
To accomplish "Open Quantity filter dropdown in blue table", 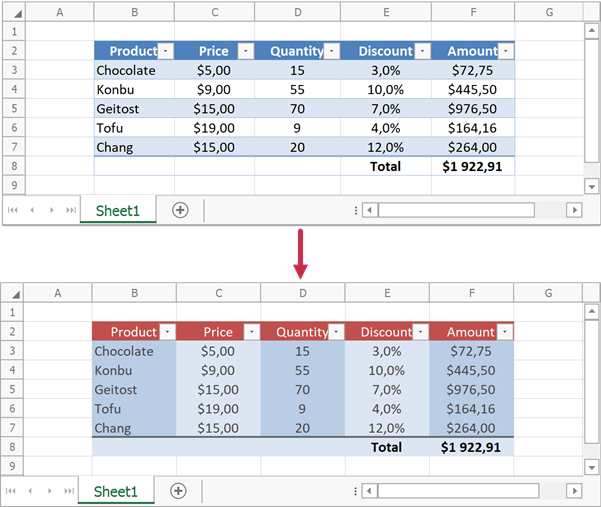I will [332, 51].
